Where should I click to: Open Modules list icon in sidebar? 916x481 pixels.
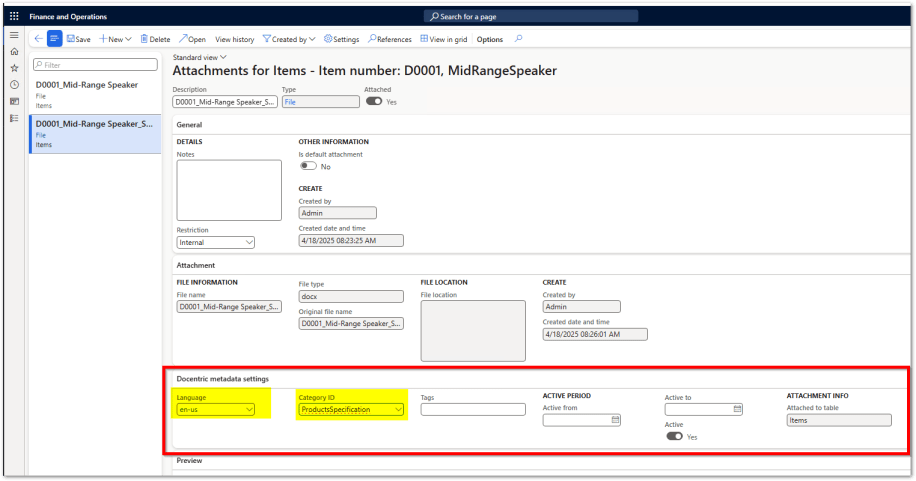[14, 118]
